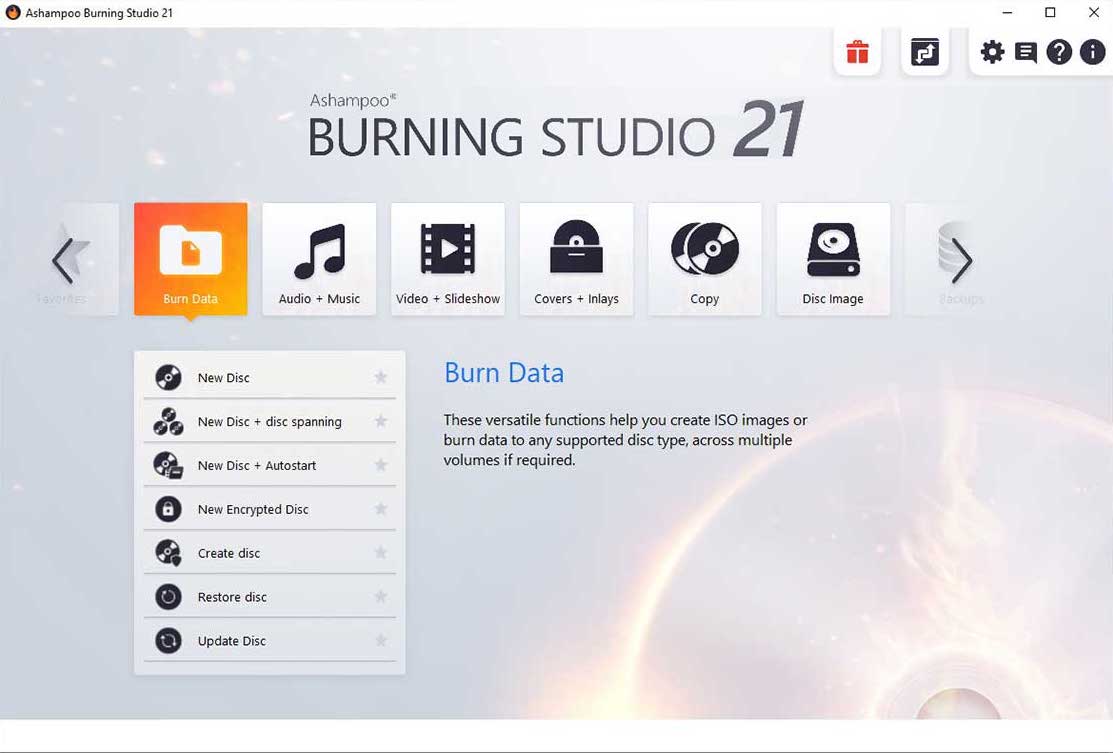Viewport: 1113px width, 753px height.
Task: Click the Create disc icon
Action: tap(169, 553)
